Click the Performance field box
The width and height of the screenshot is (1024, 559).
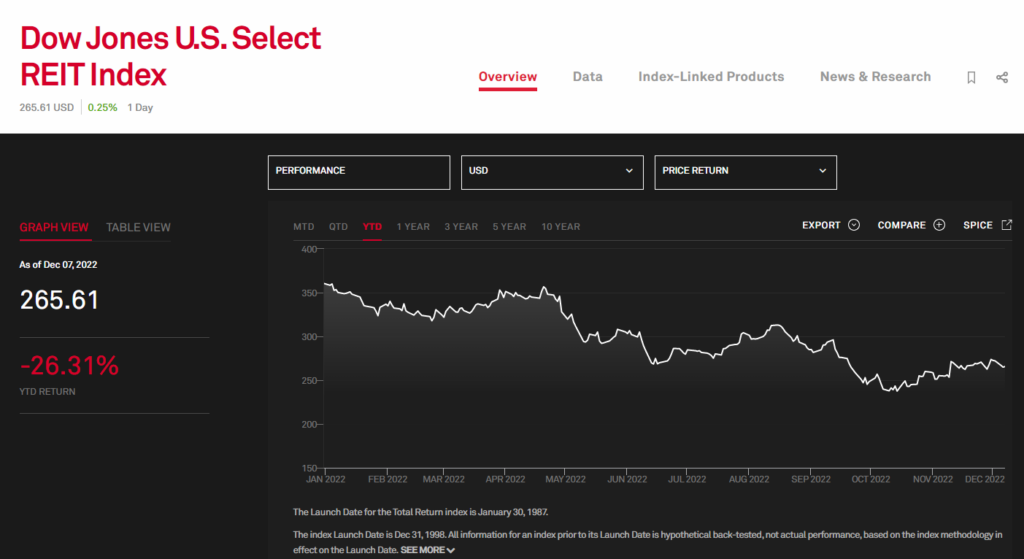coord(359,171)
